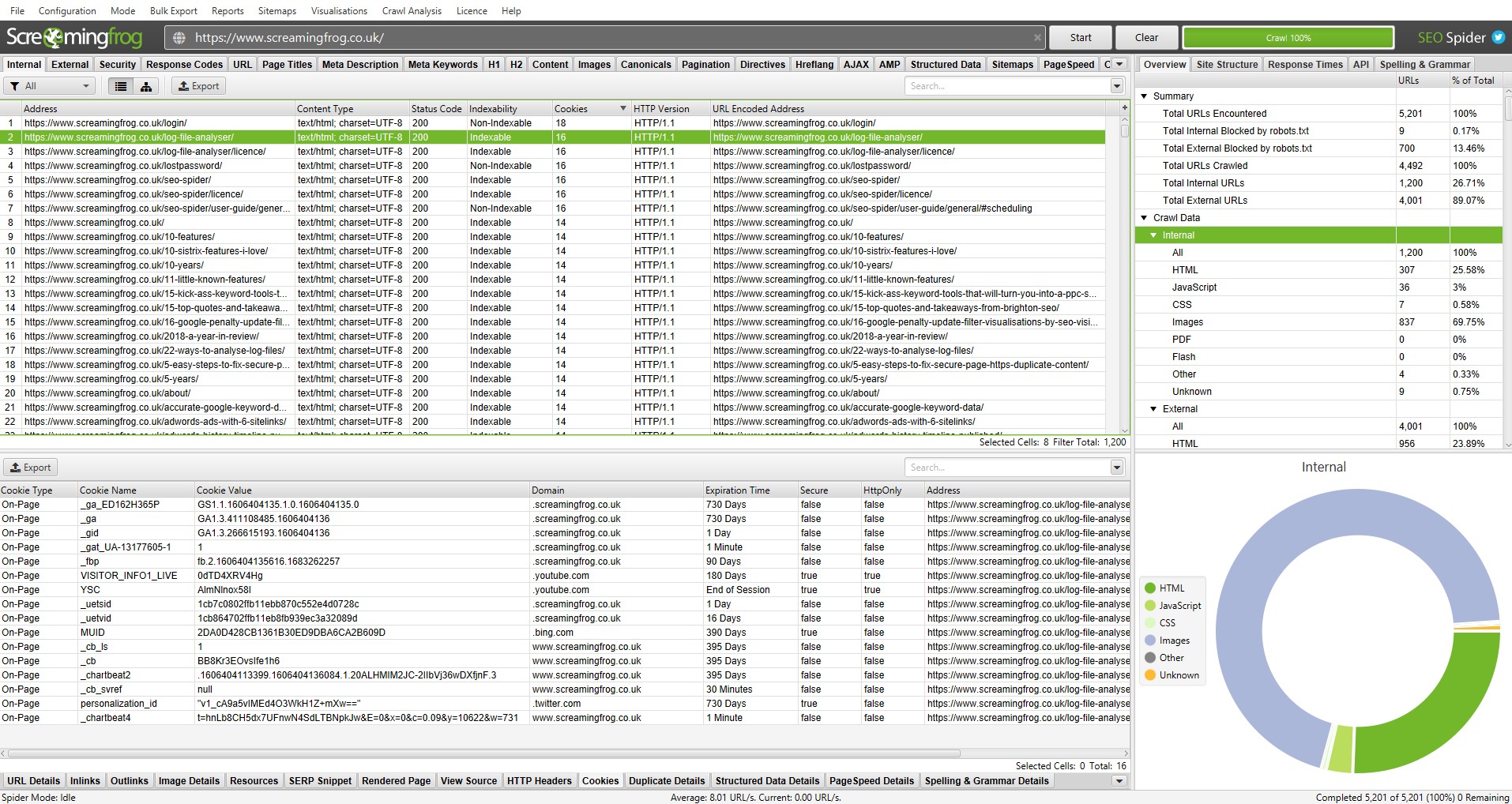Focus the top Search field
The height and width of the screenshot is (804, 1512).
[1007, 86]
